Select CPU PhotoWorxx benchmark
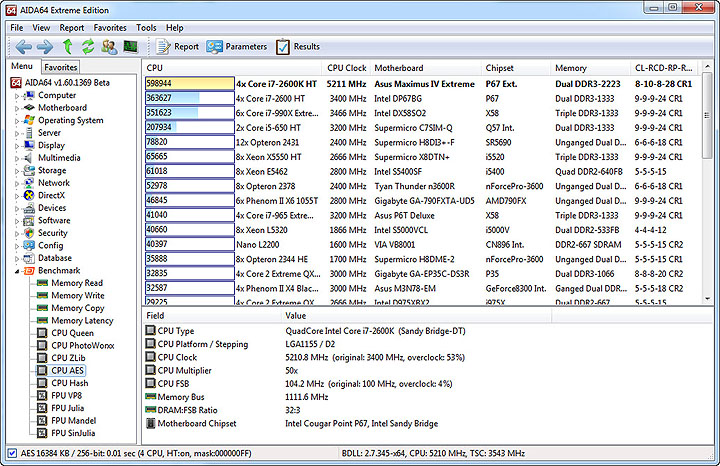Viewport: 720px width, 466px height. pyautogui.click(x=83, y=345)
